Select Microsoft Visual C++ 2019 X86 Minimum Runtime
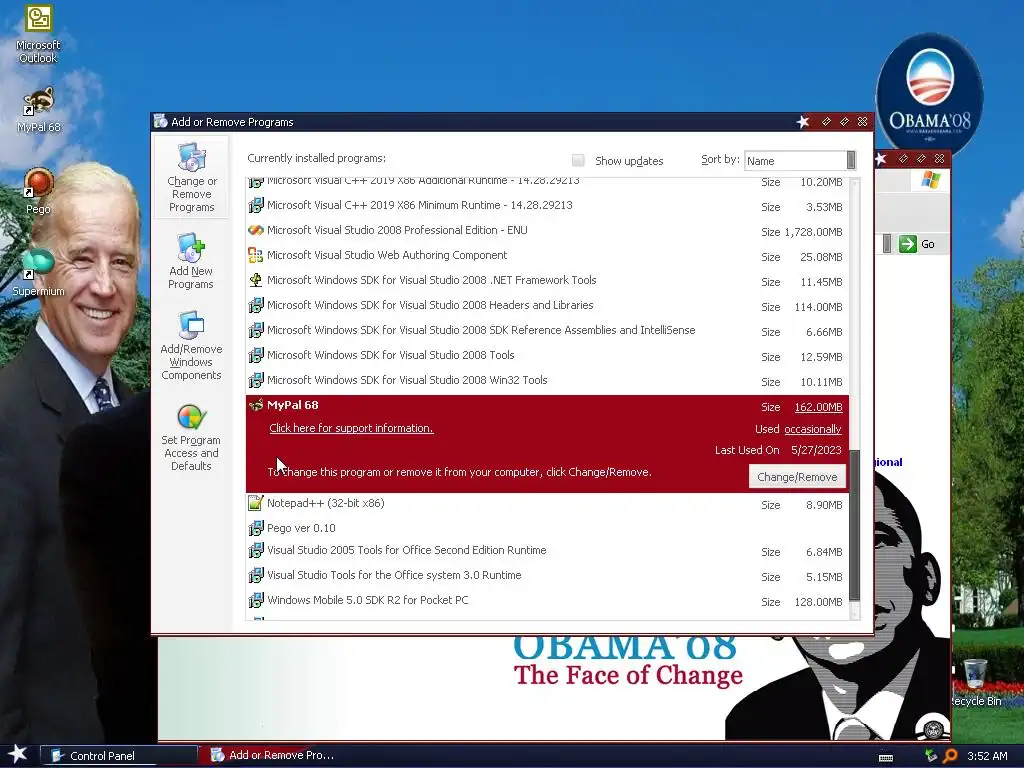 coord(419,205)
